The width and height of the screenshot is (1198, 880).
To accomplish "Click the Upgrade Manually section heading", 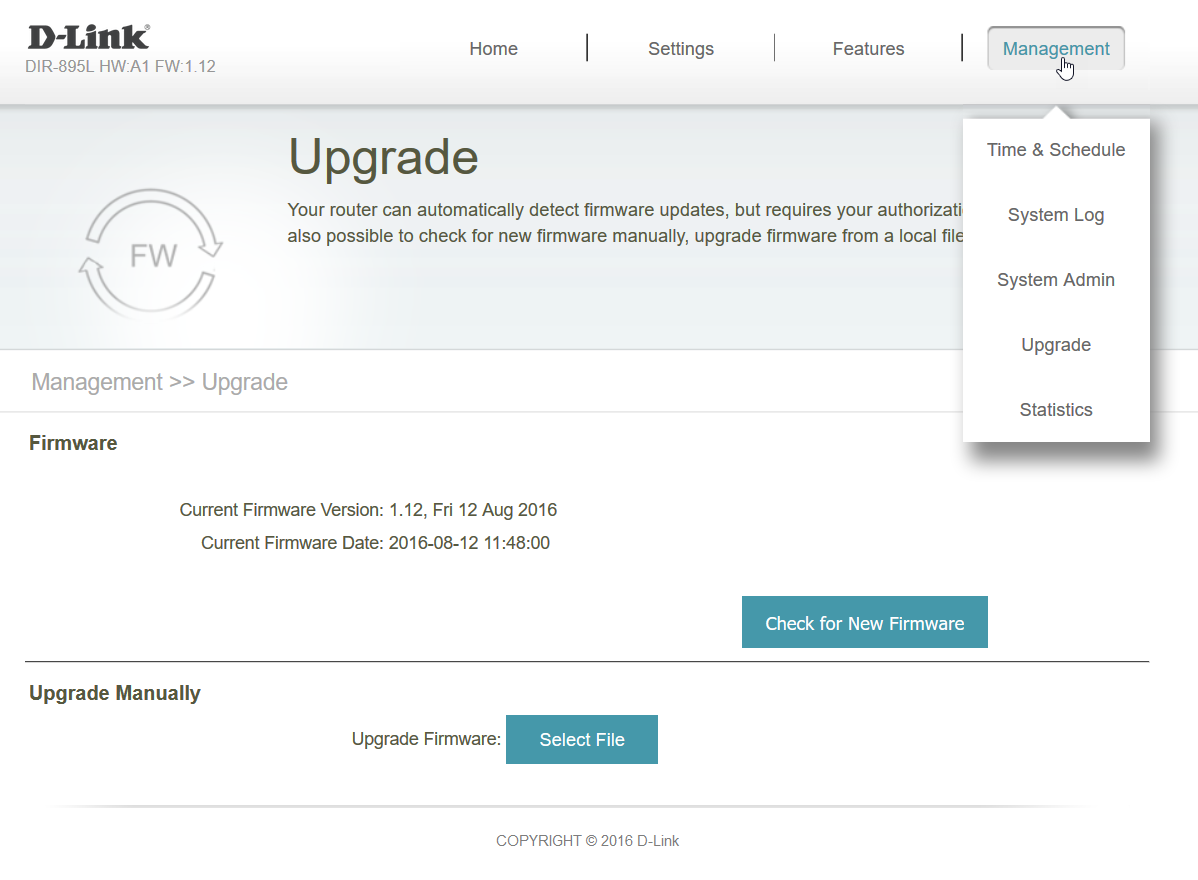I will pyautogui.click(x=115, y=693).
